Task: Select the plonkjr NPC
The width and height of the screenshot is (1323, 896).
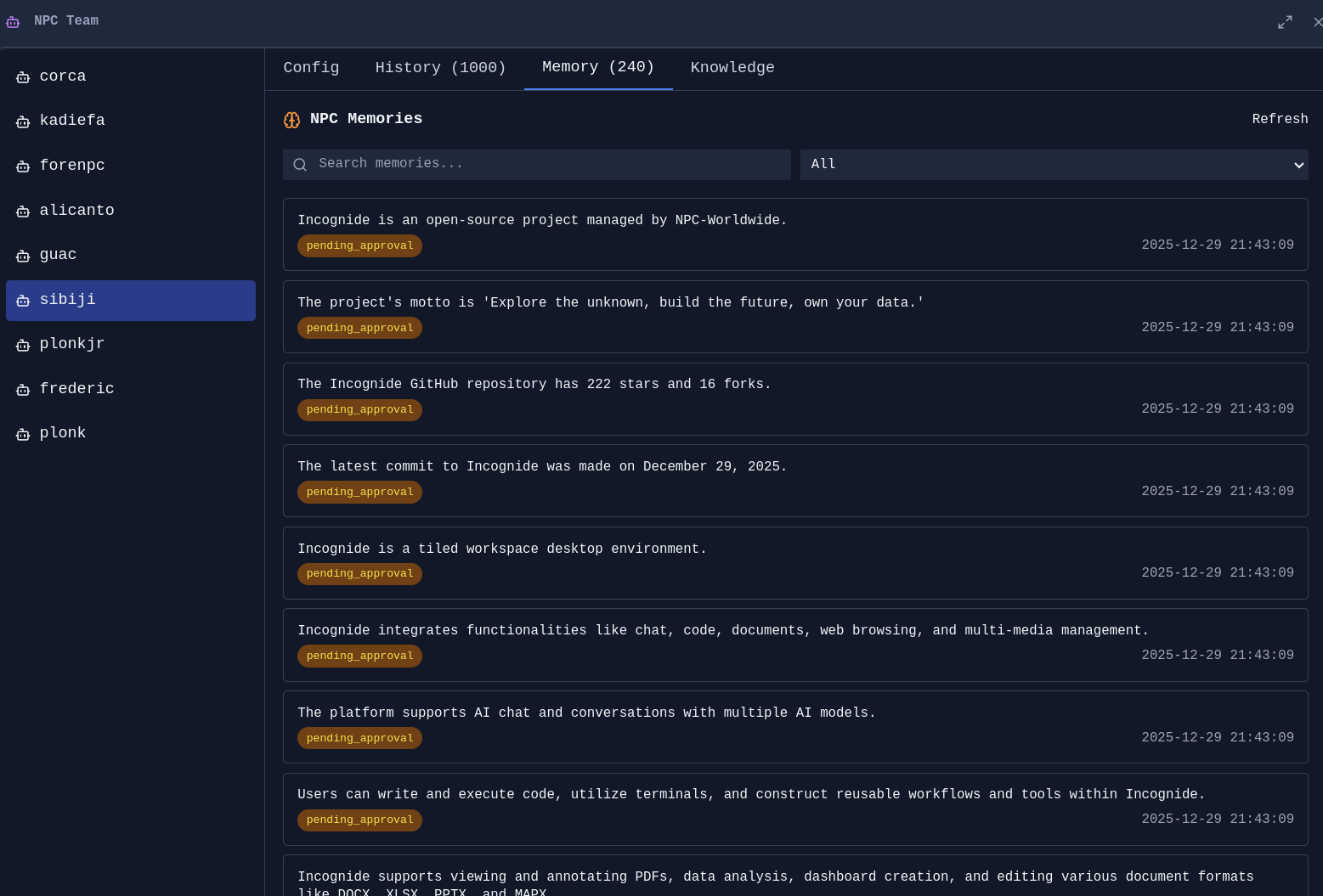Action: pyautogui.click(x=131, y=344)
